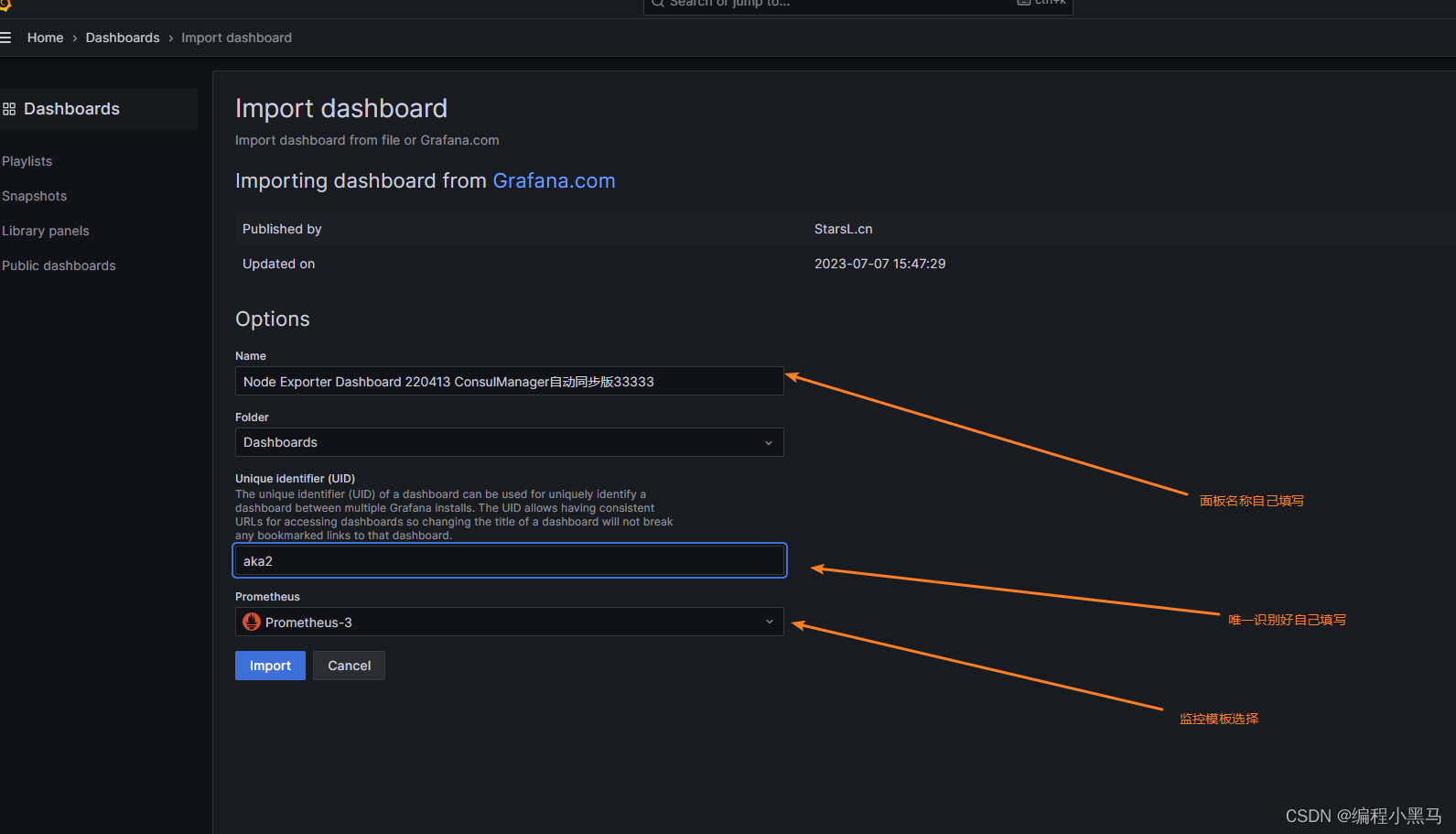
Task: Focus the UID input containing aka2
Action: coord(509,560)
